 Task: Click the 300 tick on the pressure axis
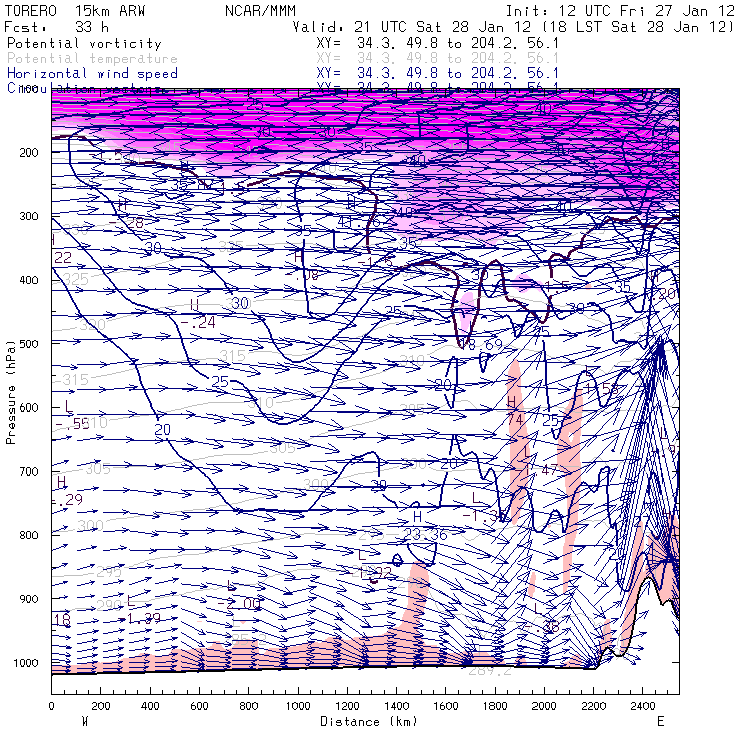(28, 216)
